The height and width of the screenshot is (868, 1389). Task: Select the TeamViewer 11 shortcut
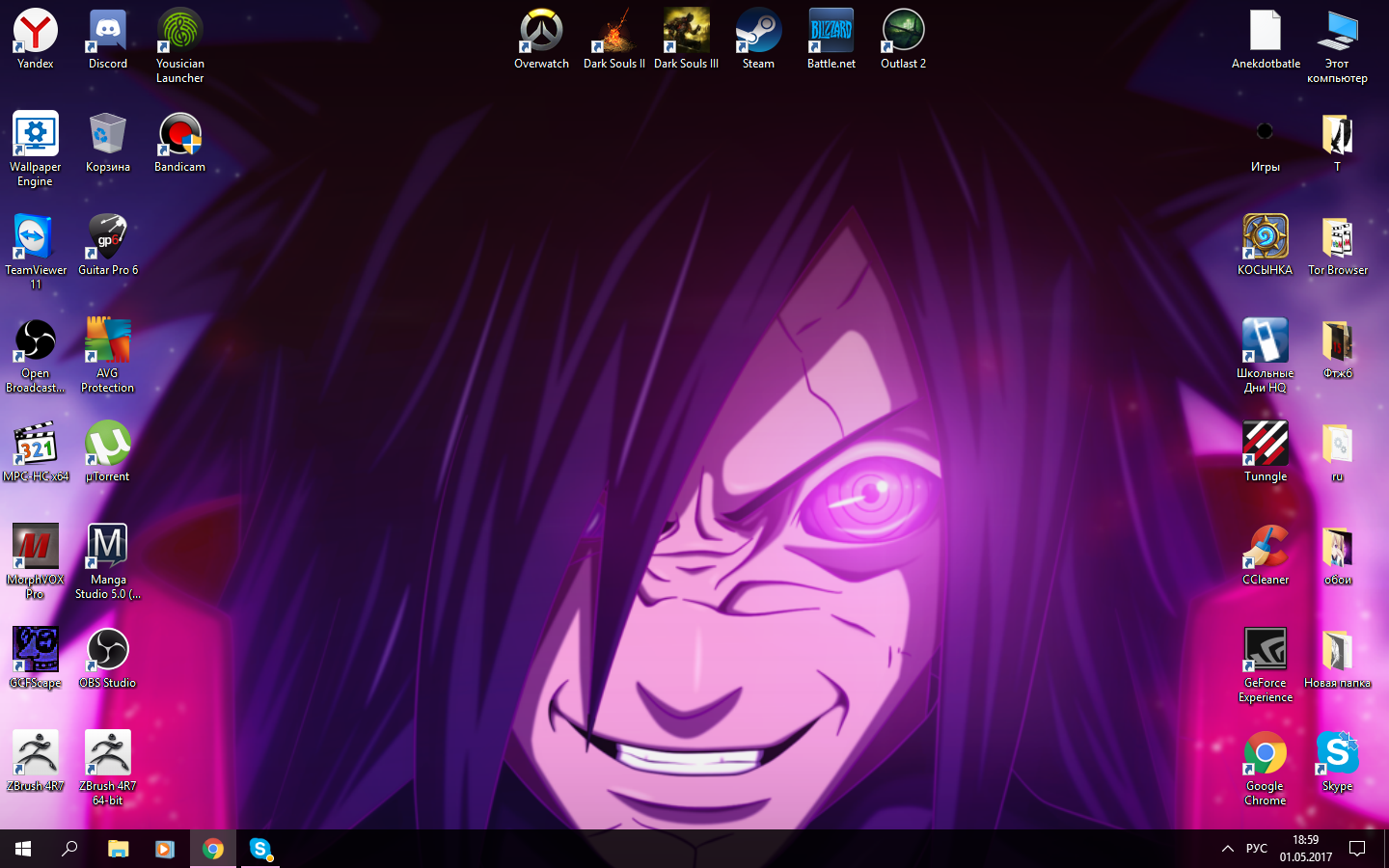tap(36, 253)
